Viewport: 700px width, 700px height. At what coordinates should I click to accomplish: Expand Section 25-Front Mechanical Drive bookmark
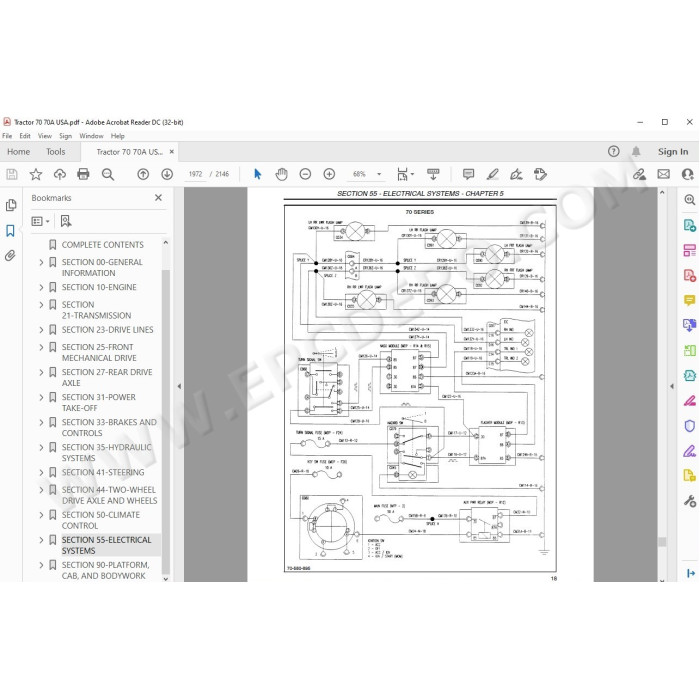point(41,347)
